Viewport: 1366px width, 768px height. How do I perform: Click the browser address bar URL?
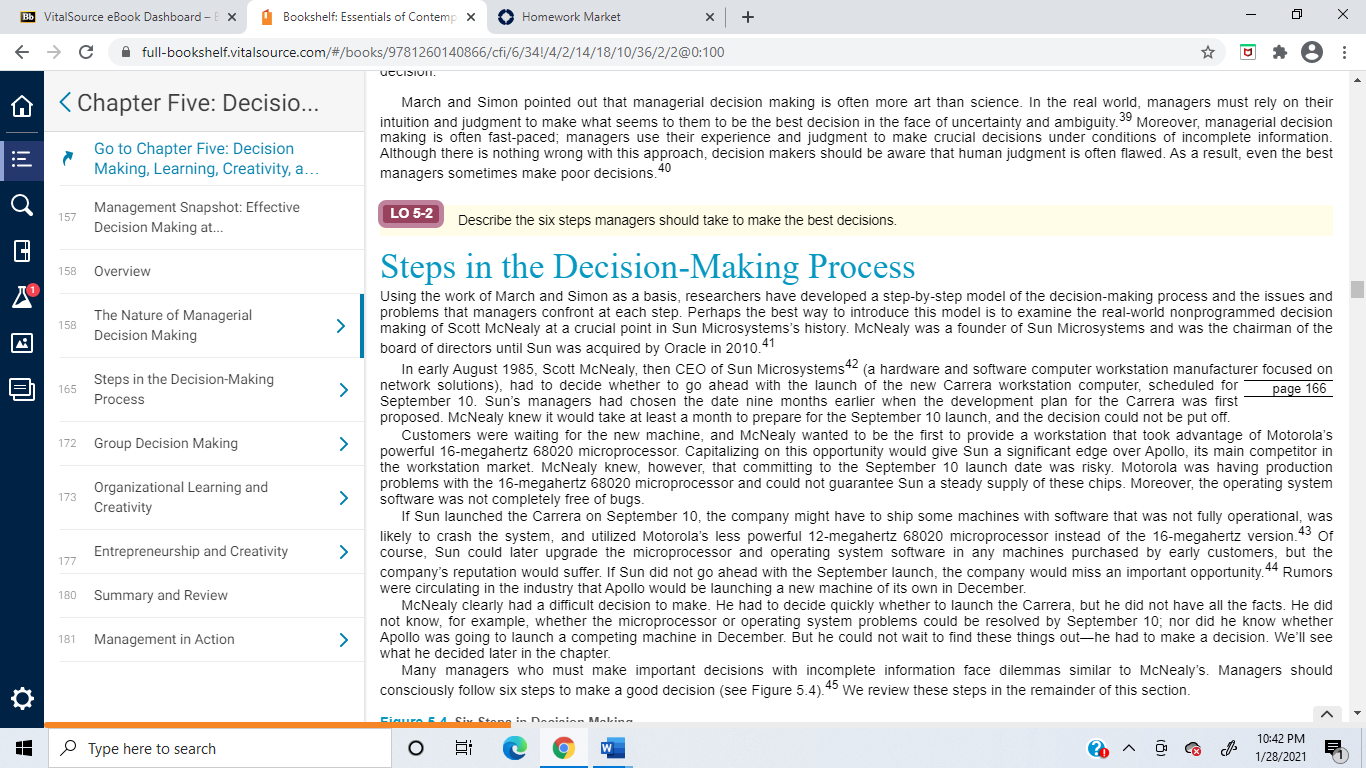(433, 52)
